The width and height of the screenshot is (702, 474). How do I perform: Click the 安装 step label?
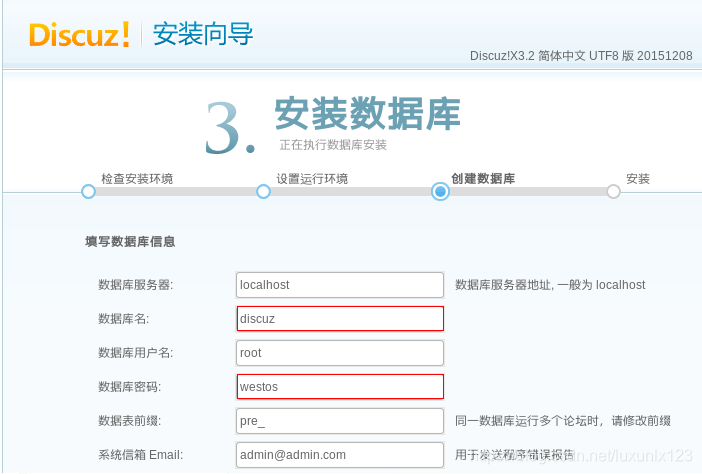click(x=638, y=179)
